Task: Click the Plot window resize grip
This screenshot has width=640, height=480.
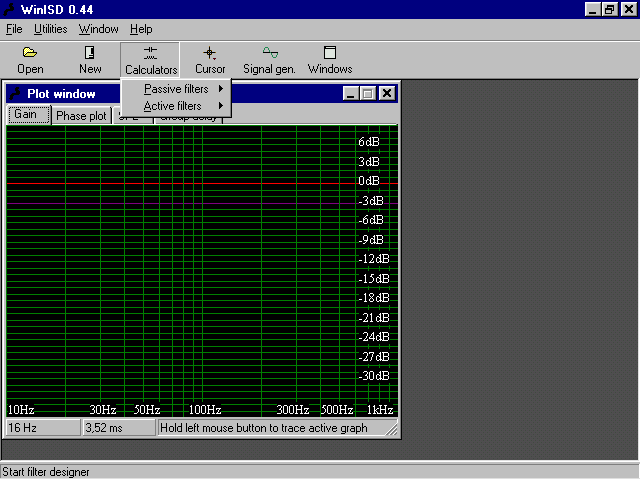Action: pos(391,430)
